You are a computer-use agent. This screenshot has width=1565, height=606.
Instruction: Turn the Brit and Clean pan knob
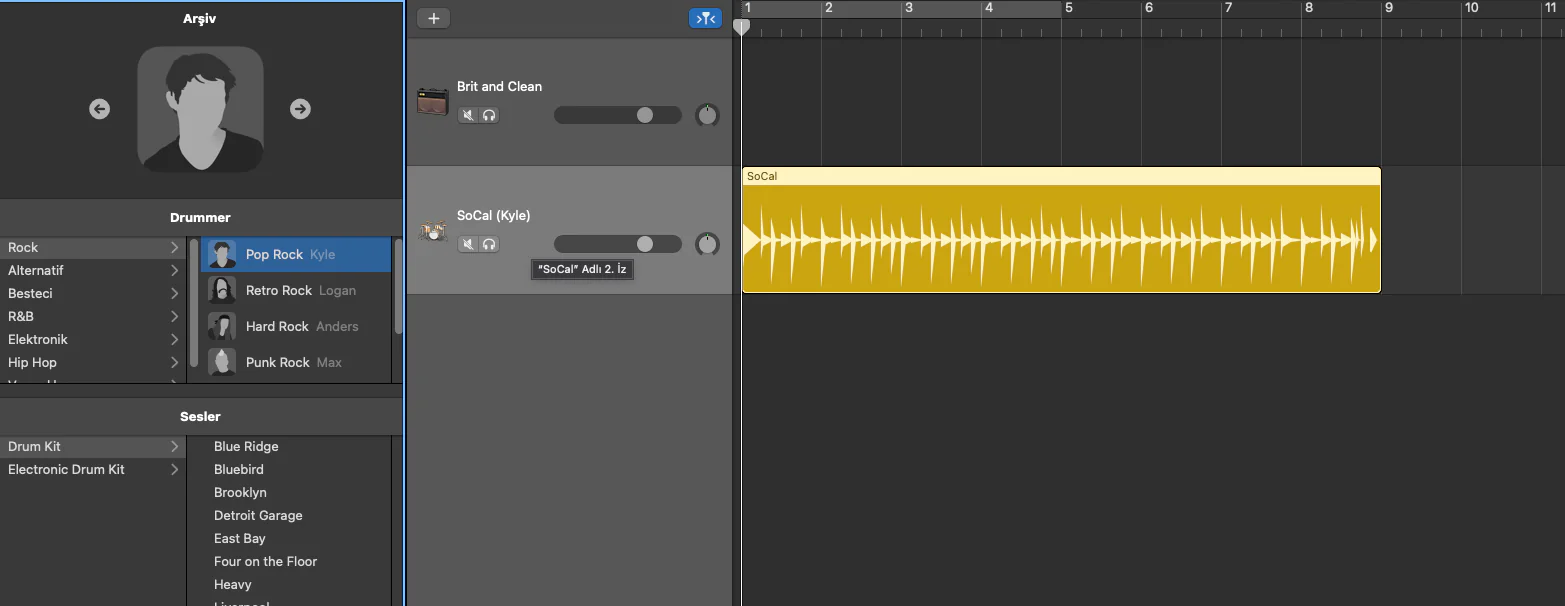click(x=707, y=115)
